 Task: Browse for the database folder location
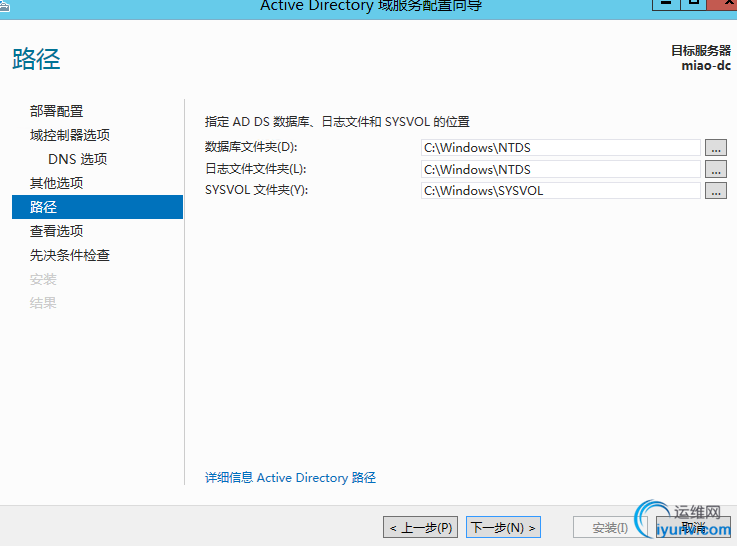pos(715,148)
